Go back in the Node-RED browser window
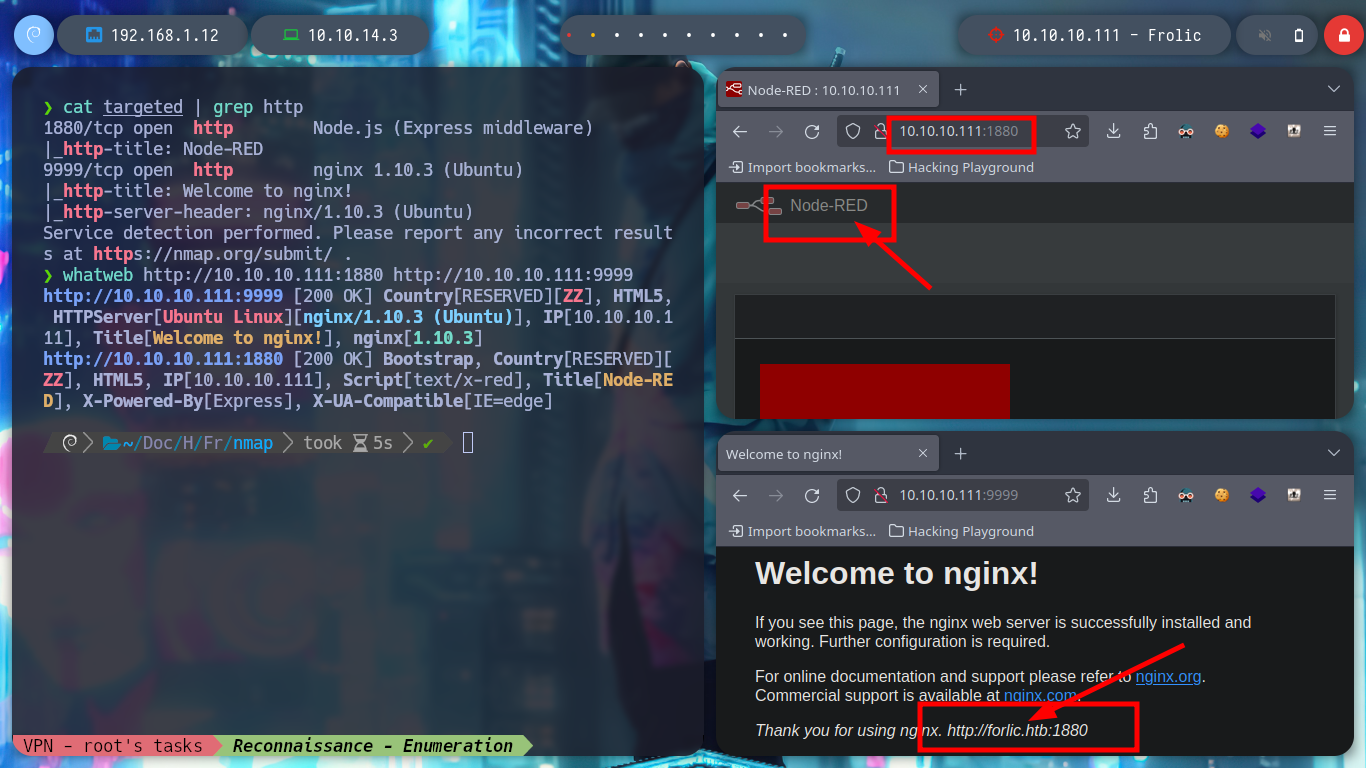The image size is (1366, 768). click(x=740, y=131)
